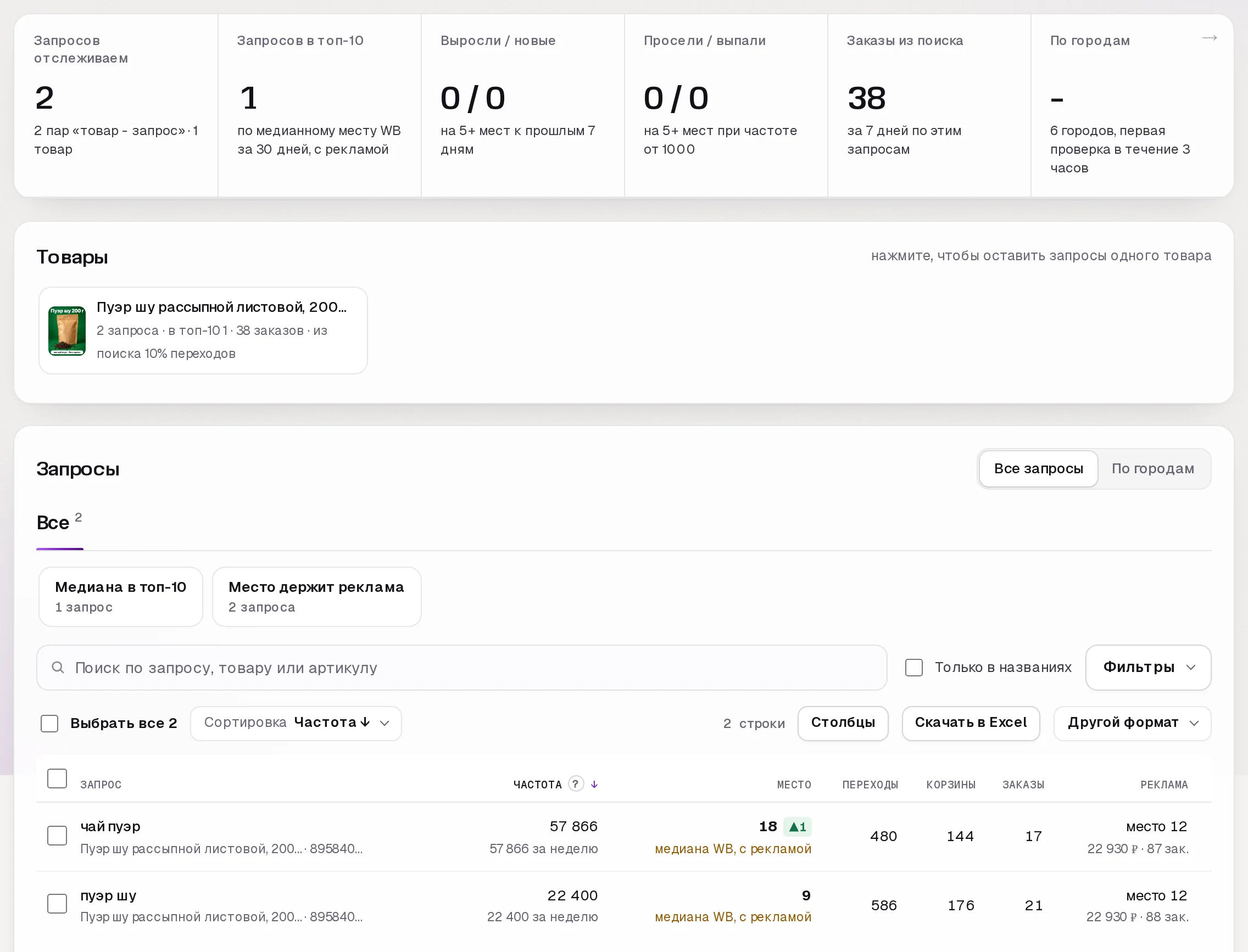Select the Все tab with count 2
1248x952 pixels.
pos(59,522)
